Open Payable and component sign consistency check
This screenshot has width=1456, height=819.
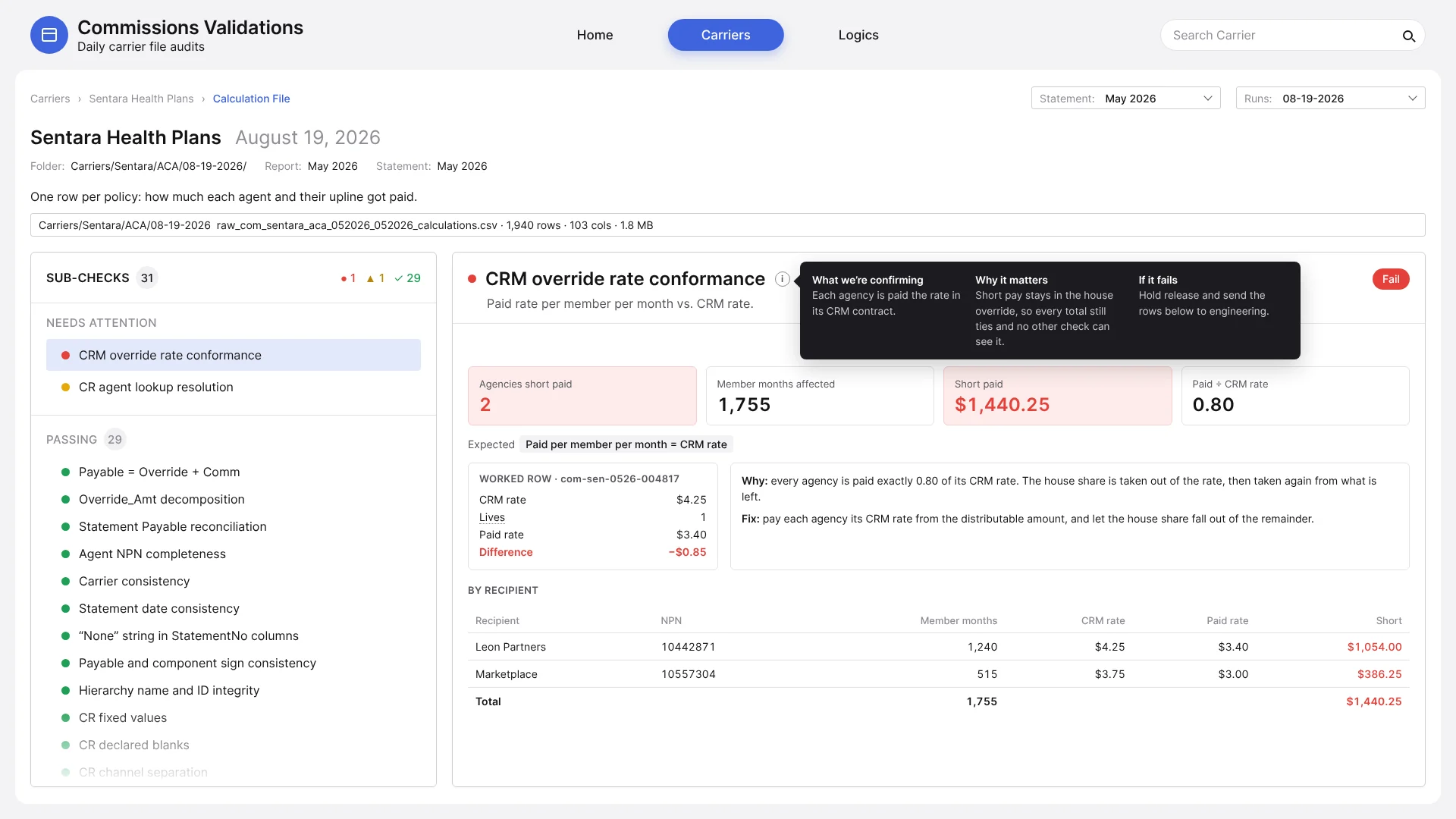pyautogui.click(x=234, y=663)
